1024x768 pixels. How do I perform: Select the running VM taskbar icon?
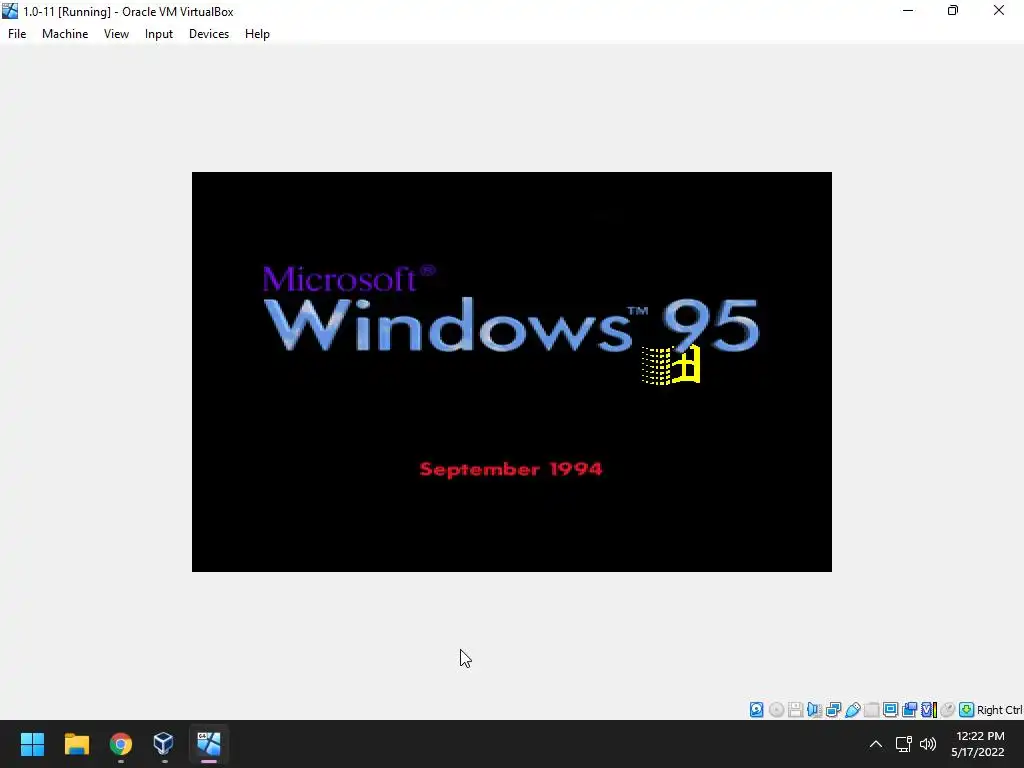208,743
